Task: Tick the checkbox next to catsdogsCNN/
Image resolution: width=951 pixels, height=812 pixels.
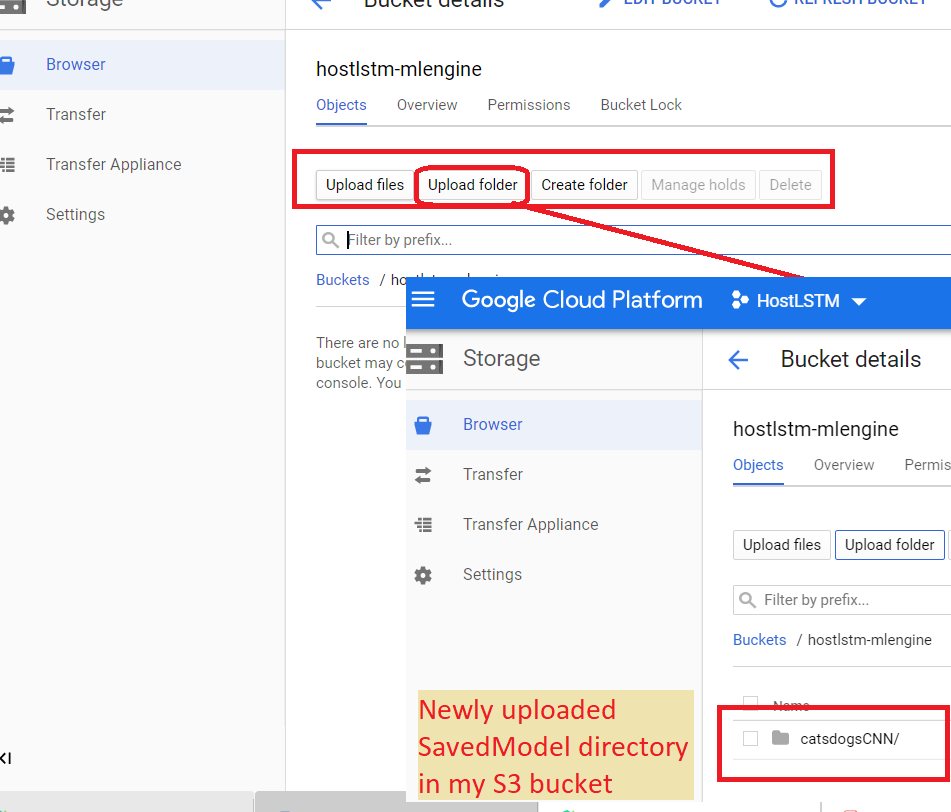Action: (x=751, y=739)
